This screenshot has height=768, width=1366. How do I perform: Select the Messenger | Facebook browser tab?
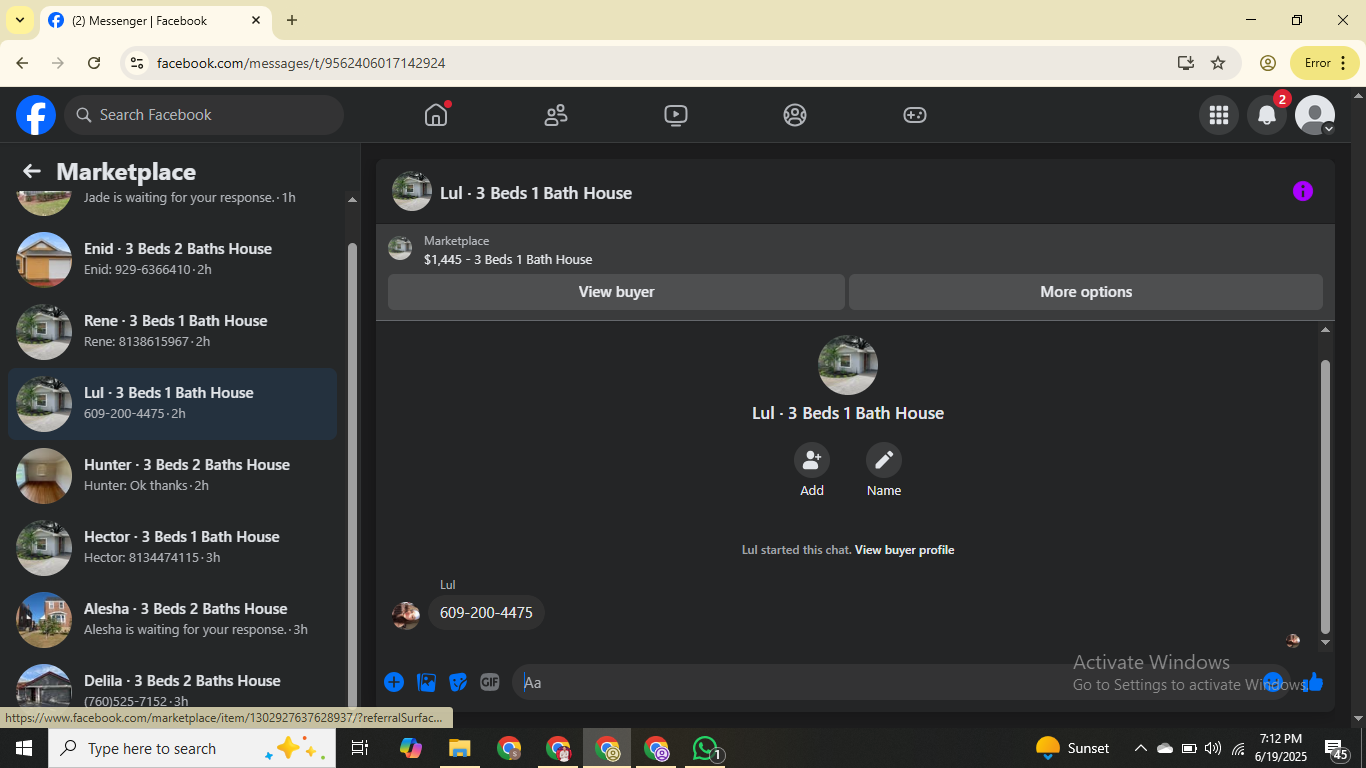point(156,20)
